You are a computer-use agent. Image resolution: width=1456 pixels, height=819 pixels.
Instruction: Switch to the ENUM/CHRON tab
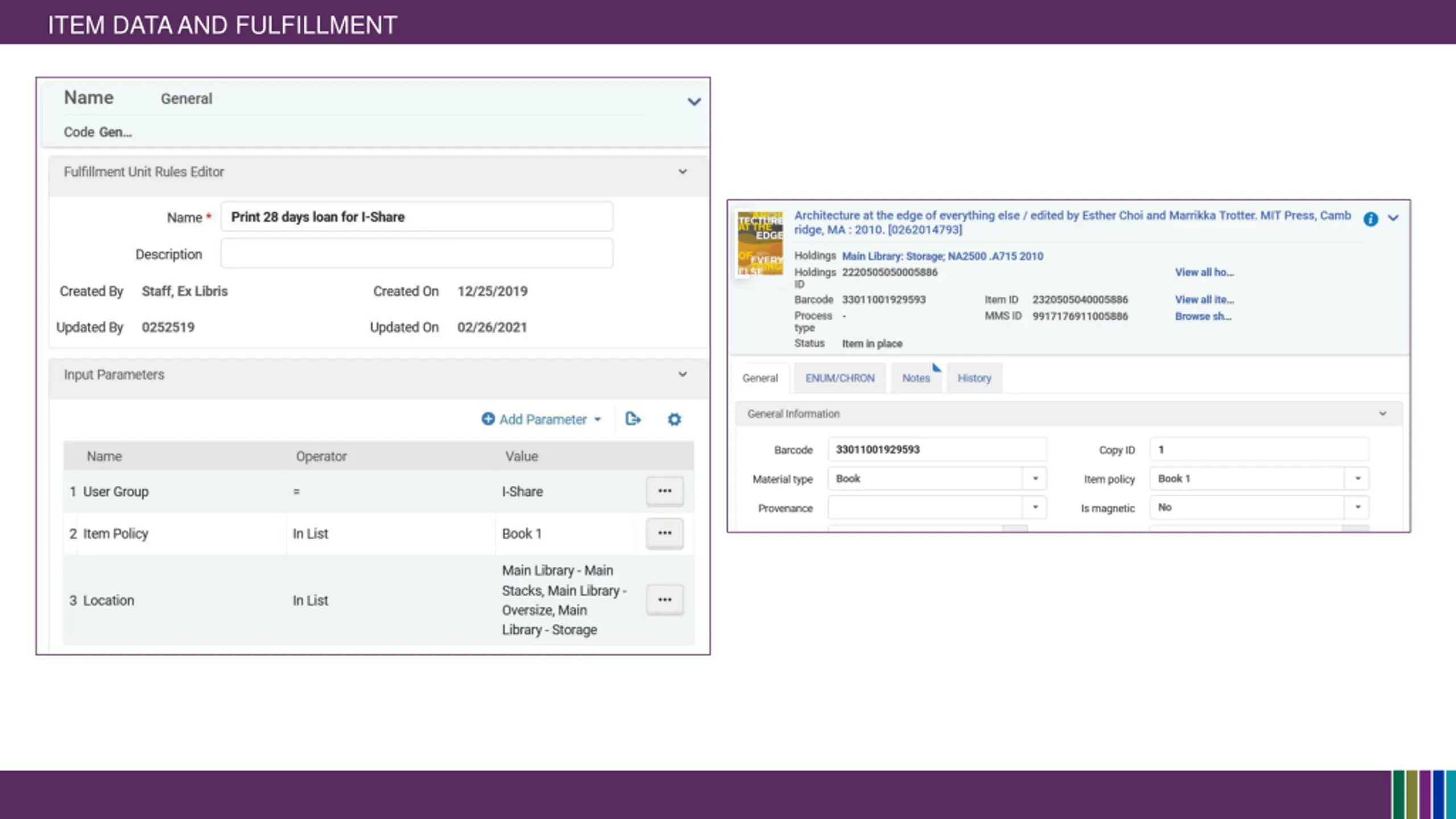(x=840, y=378)
